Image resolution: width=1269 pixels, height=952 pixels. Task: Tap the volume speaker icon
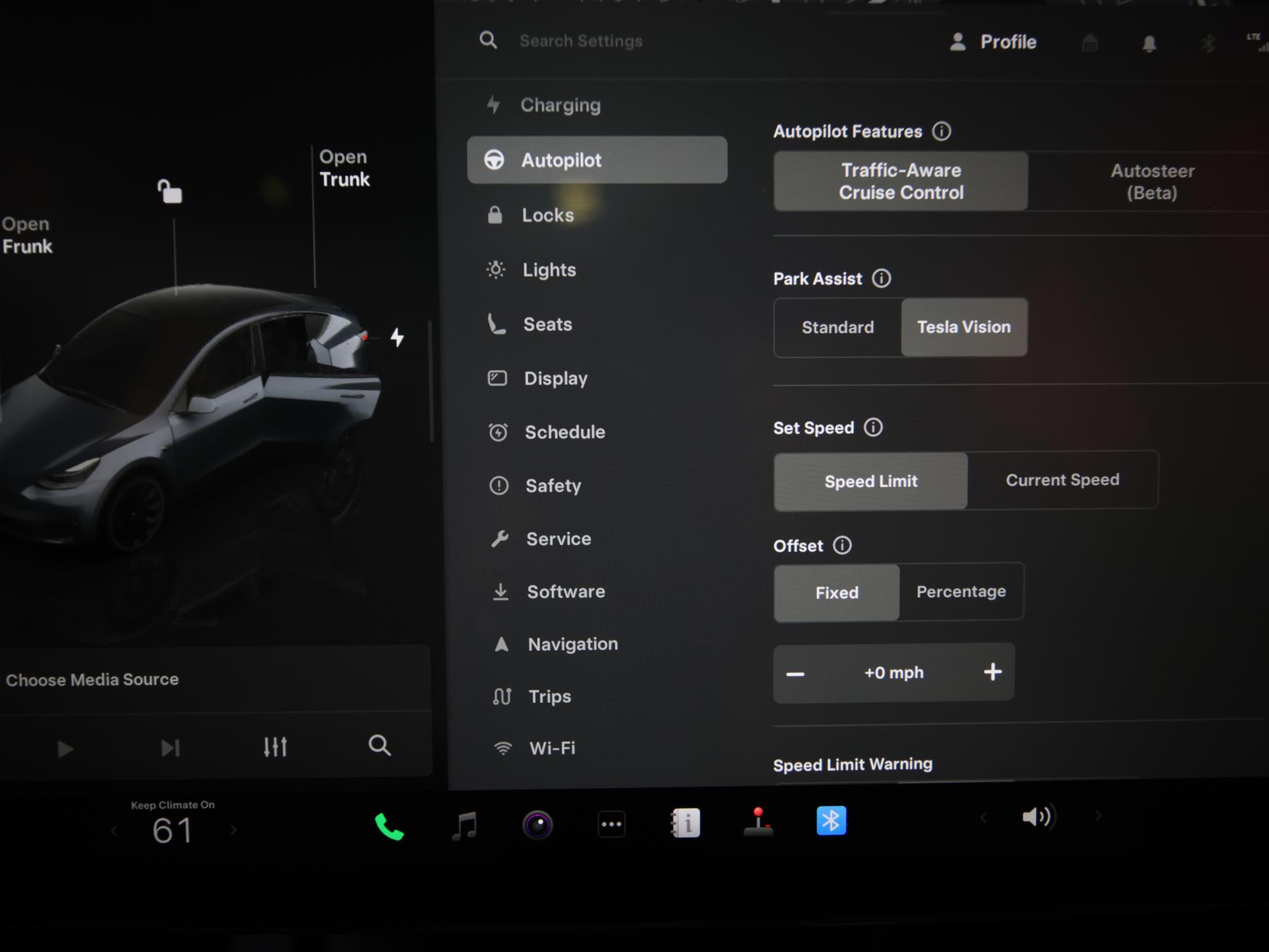(1038, 817)
